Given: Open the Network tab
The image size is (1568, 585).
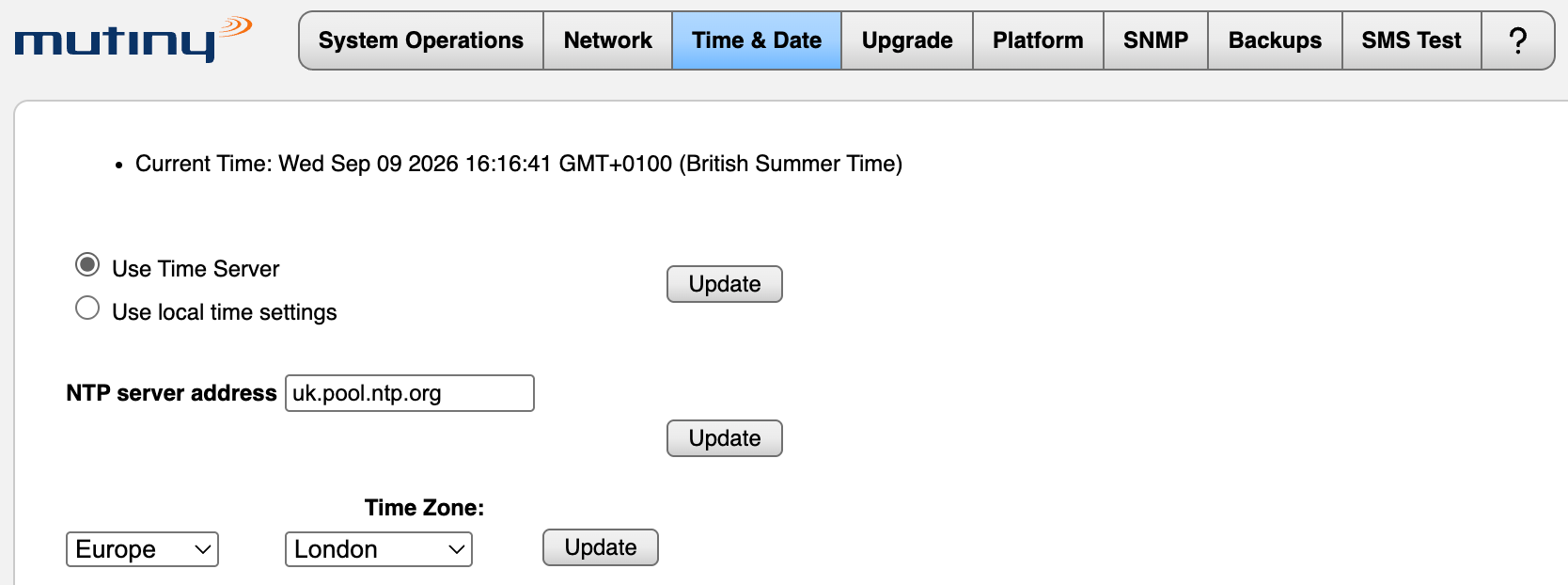Looking at the screenshot, I should tap(608, 40).
